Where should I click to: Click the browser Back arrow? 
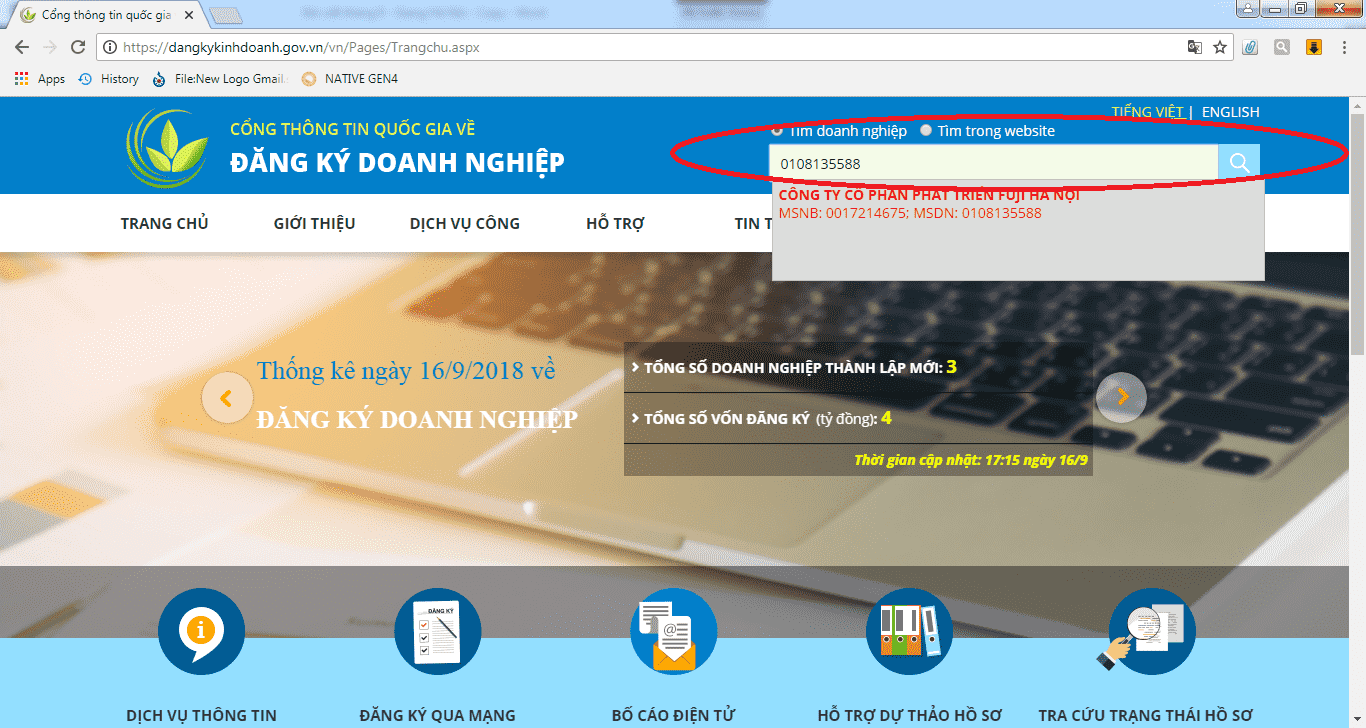(x=21, y=47)
